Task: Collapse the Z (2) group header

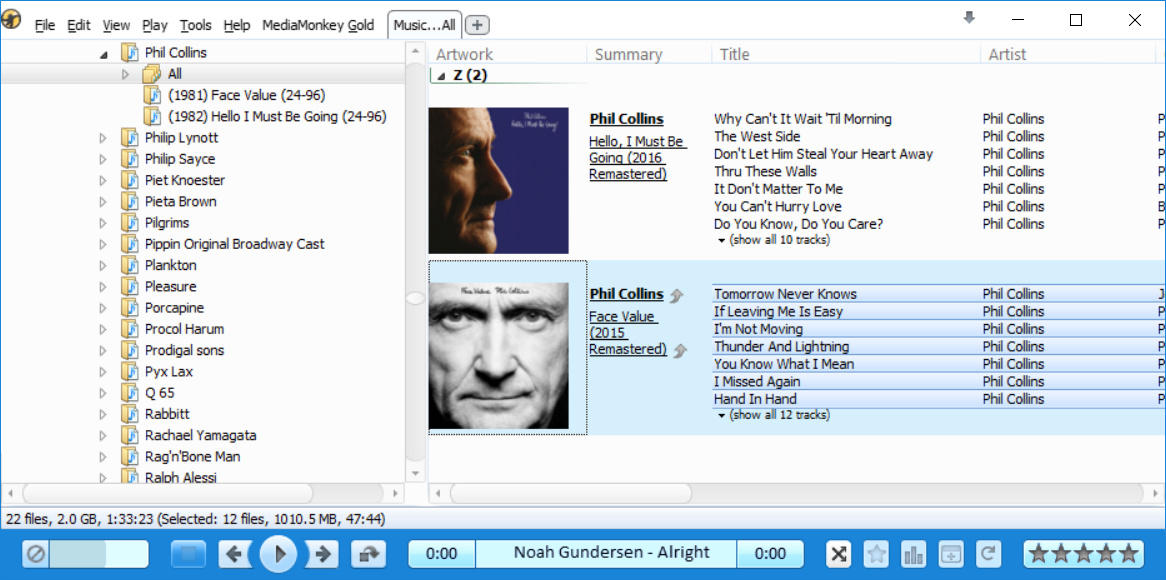Action: coord(442,76)
